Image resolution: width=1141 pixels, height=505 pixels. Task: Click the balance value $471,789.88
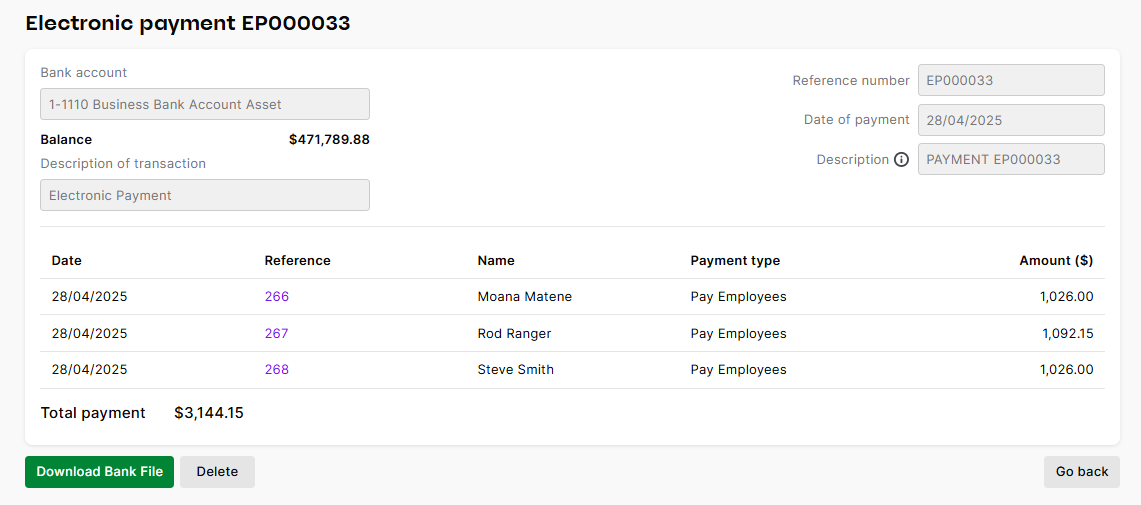click(x=329, y=140)
